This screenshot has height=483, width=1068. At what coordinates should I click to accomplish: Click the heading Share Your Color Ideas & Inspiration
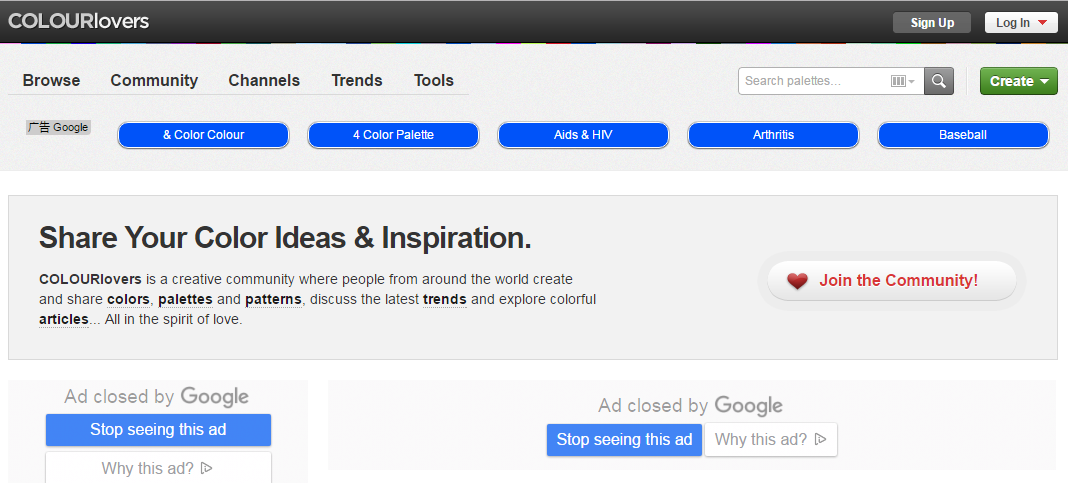(285, 238)
